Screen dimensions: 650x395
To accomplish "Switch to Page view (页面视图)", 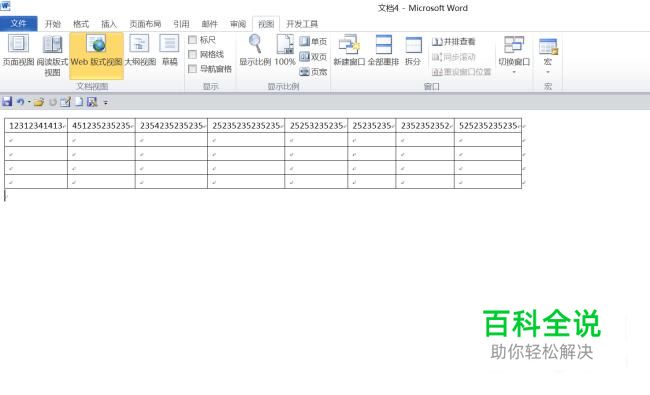I will (x=18, y=51).
